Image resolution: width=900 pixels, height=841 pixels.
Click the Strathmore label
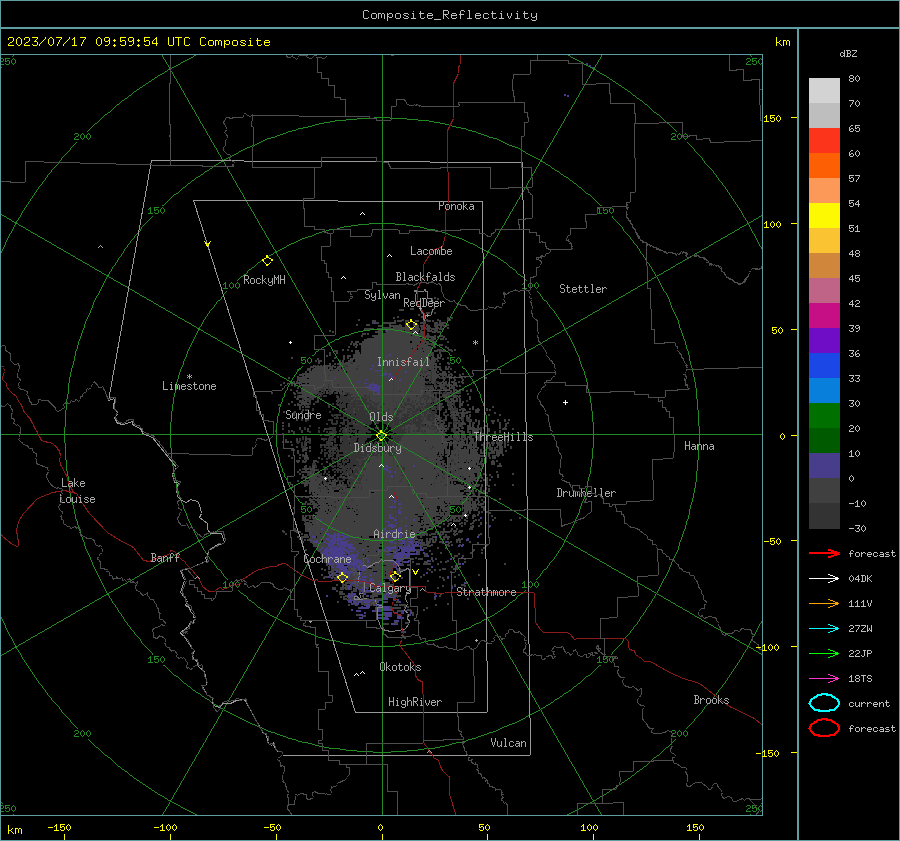[486, 592]
